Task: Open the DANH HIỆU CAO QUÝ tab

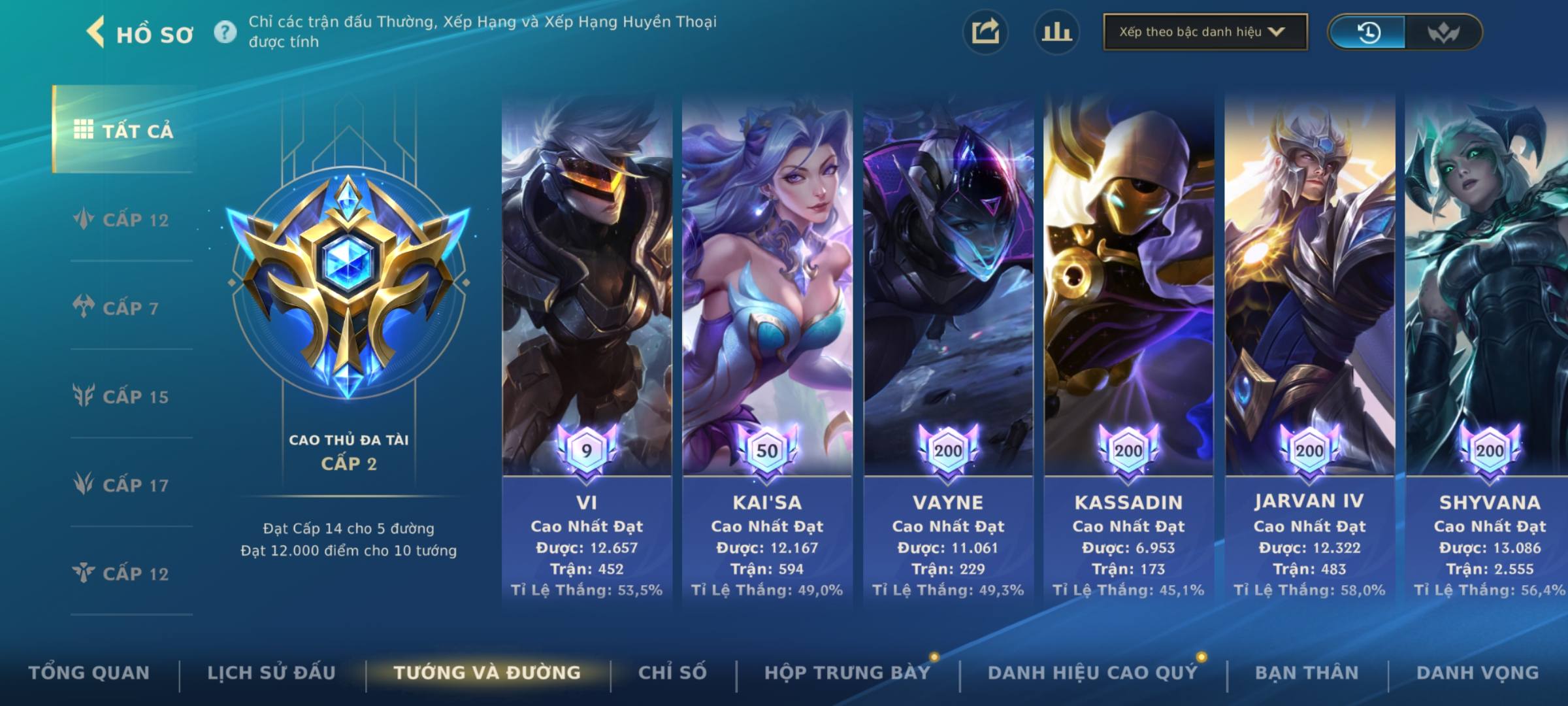Action: (1093, 673)
